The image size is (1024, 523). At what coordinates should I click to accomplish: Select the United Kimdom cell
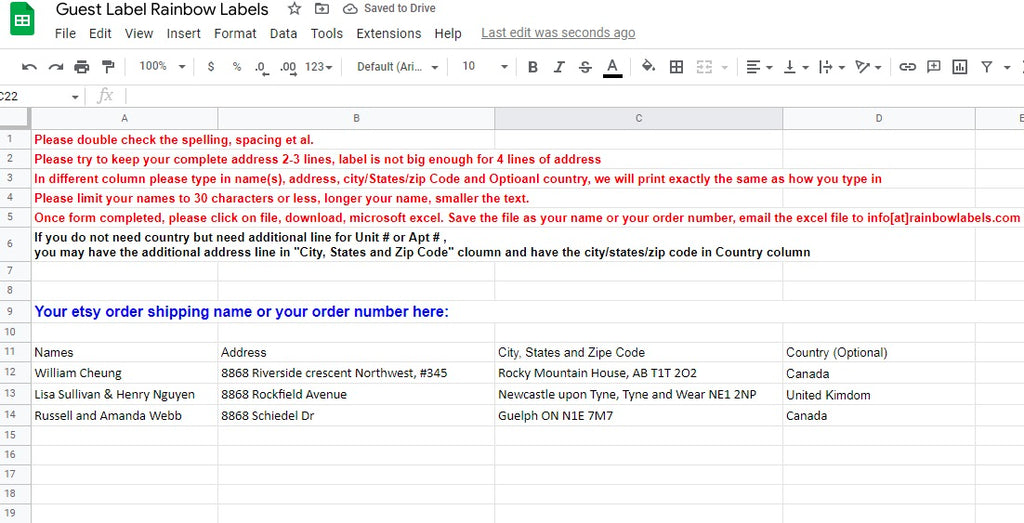click(x=879, y=394)
